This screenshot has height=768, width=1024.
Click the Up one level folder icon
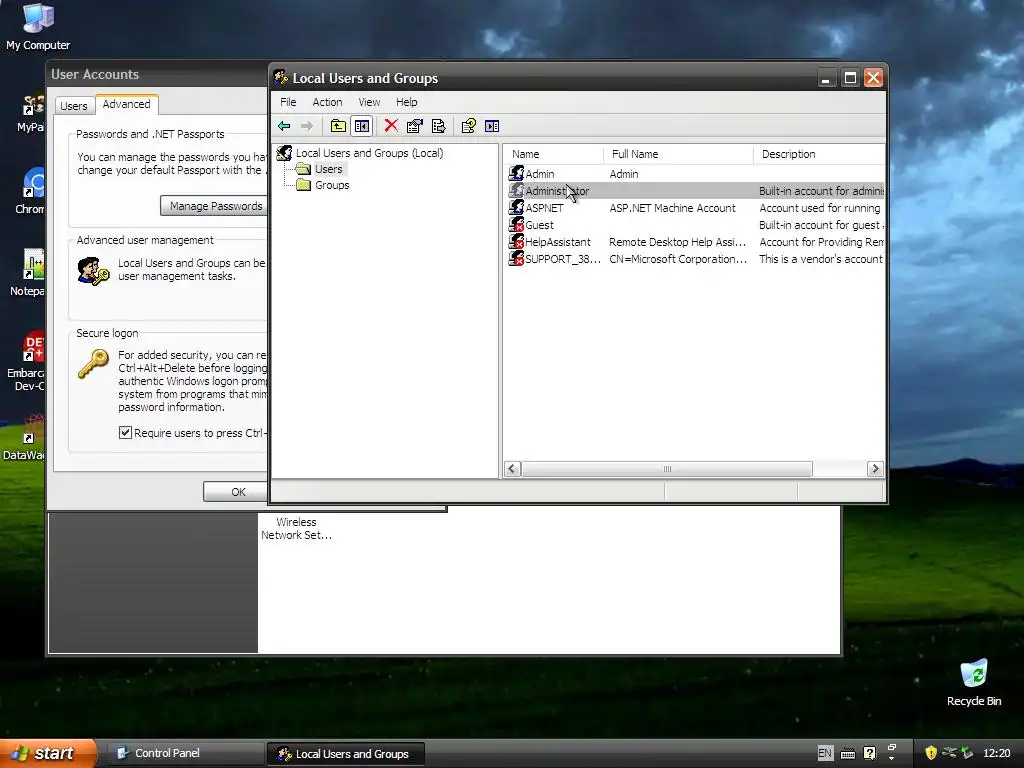(338, 126)
